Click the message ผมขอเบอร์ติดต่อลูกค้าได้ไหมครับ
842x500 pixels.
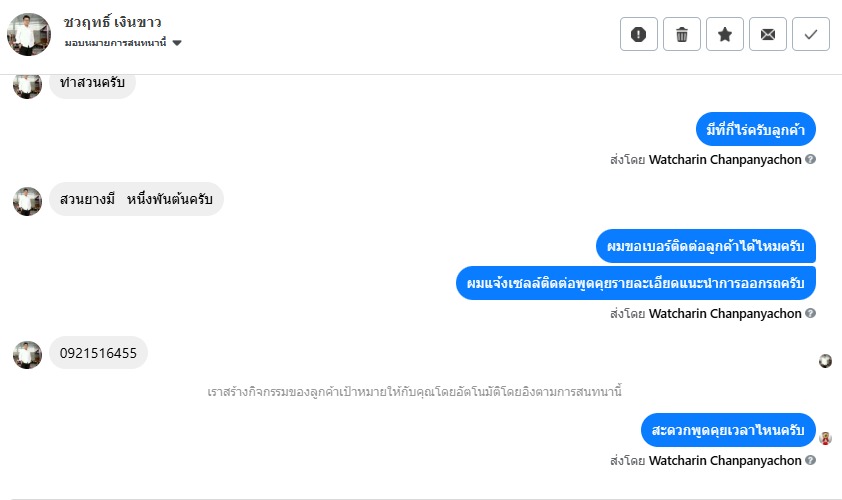tap(706, 245)
